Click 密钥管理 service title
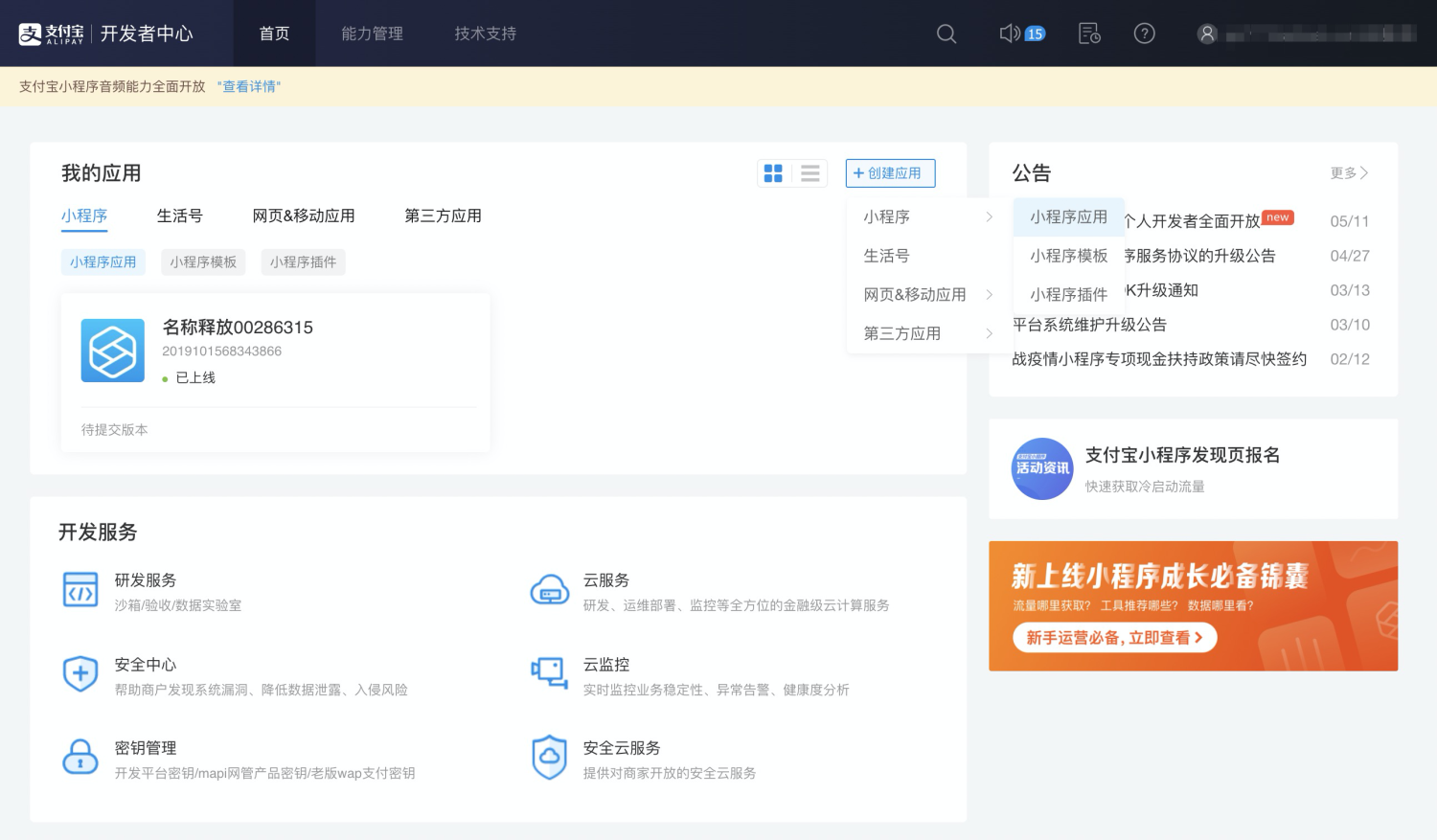This screenshot has height=840, width=1437. tap(146, 748)
